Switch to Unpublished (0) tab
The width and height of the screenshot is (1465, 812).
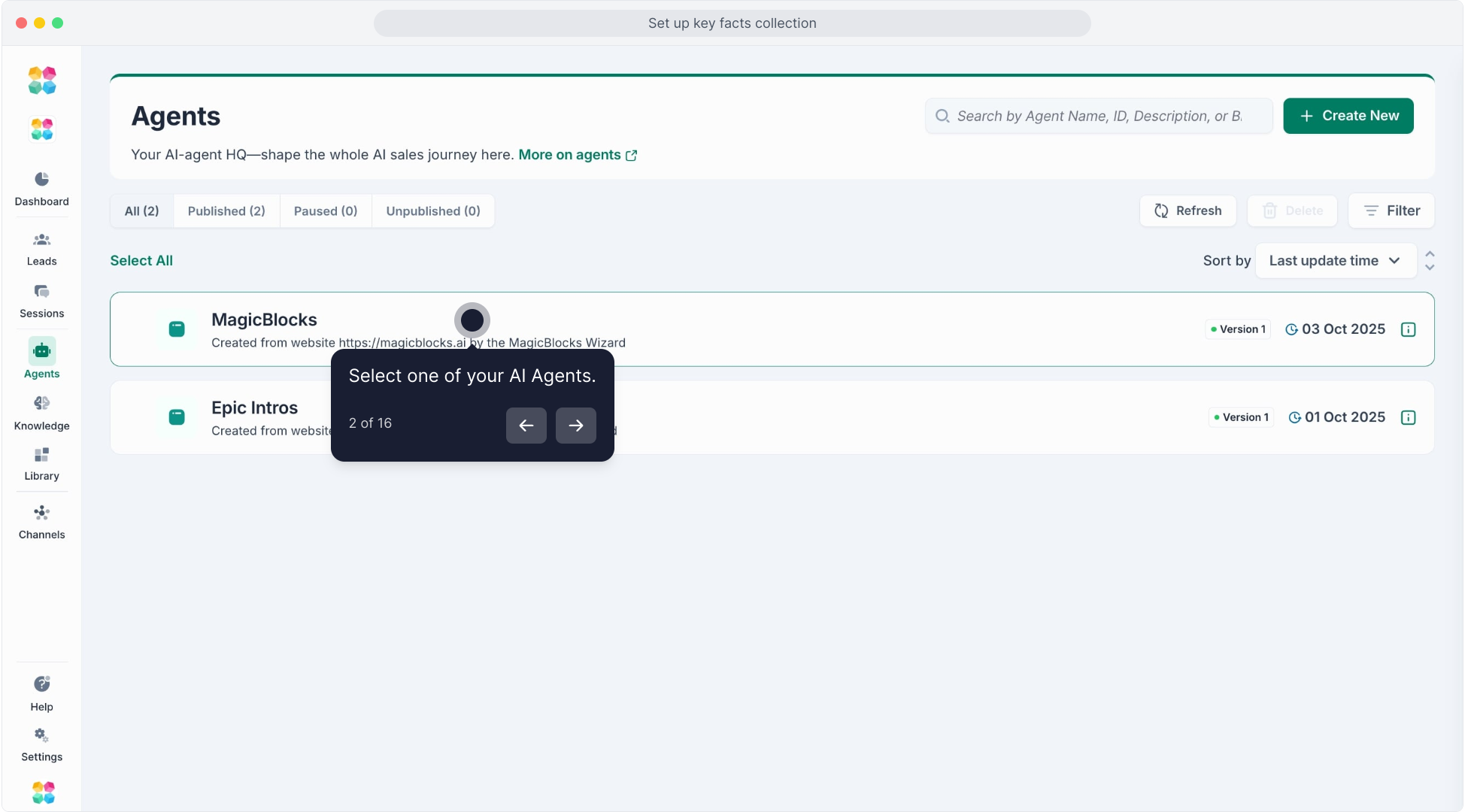(x=432, y=211)
